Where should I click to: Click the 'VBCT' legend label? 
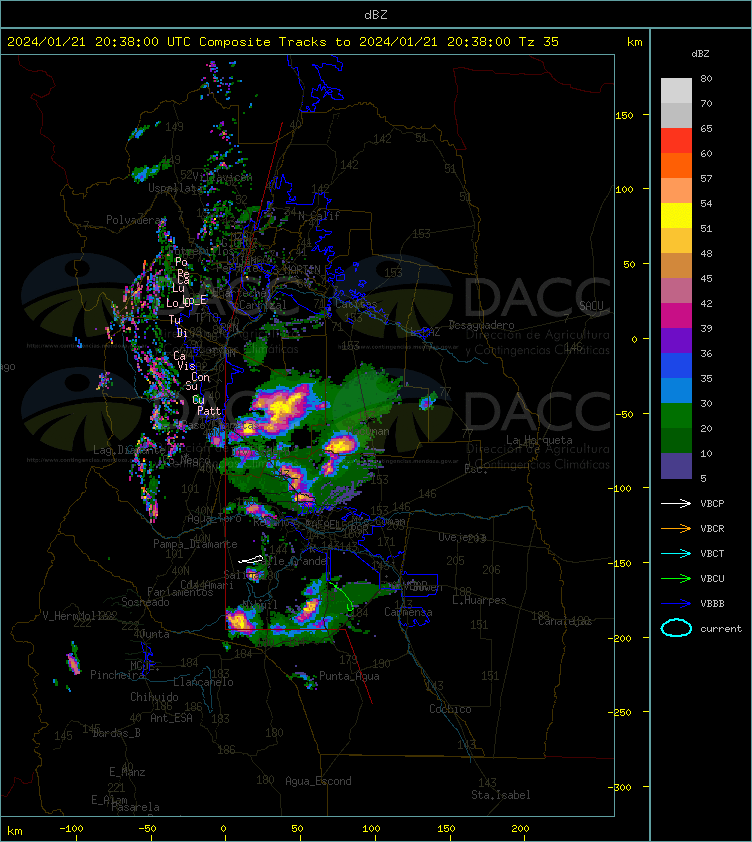point(712,554)
